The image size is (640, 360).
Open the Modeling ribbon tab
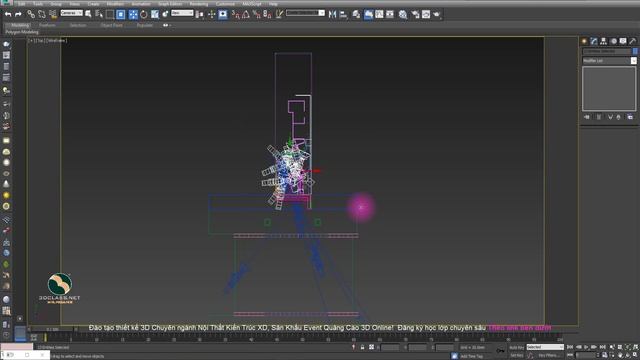coord(20,25)
